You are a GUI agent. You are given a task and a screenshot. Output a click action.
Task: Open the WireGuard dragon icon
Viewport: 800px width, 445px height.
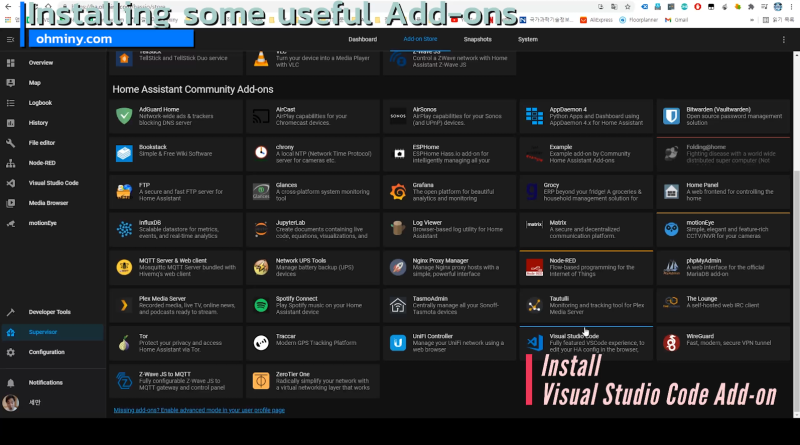pos(671,343)
